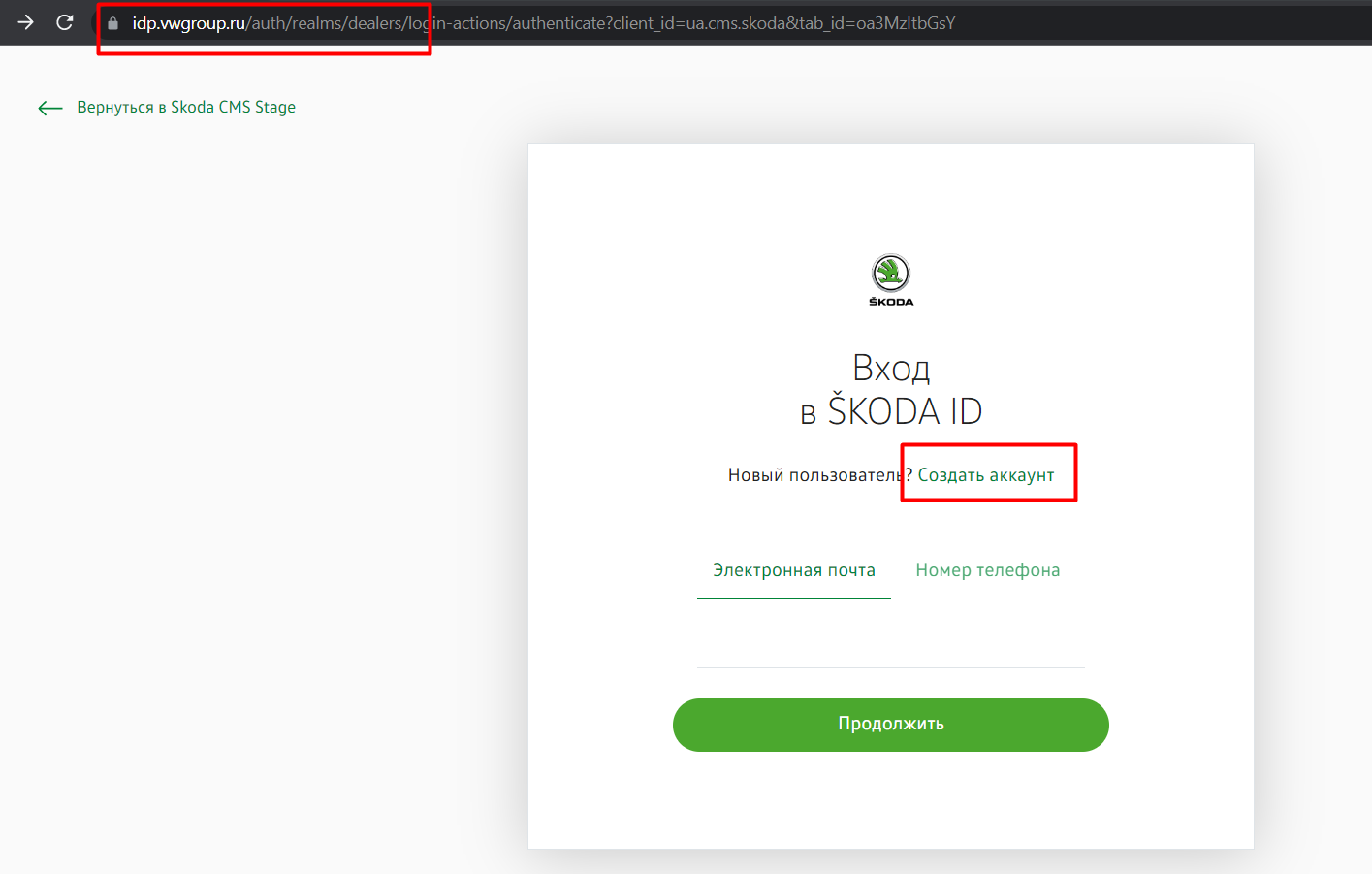This screenshot has width=1372, height=874.
Task: Click the Новый пользователь? text
Action: click(x=820, y=475)
